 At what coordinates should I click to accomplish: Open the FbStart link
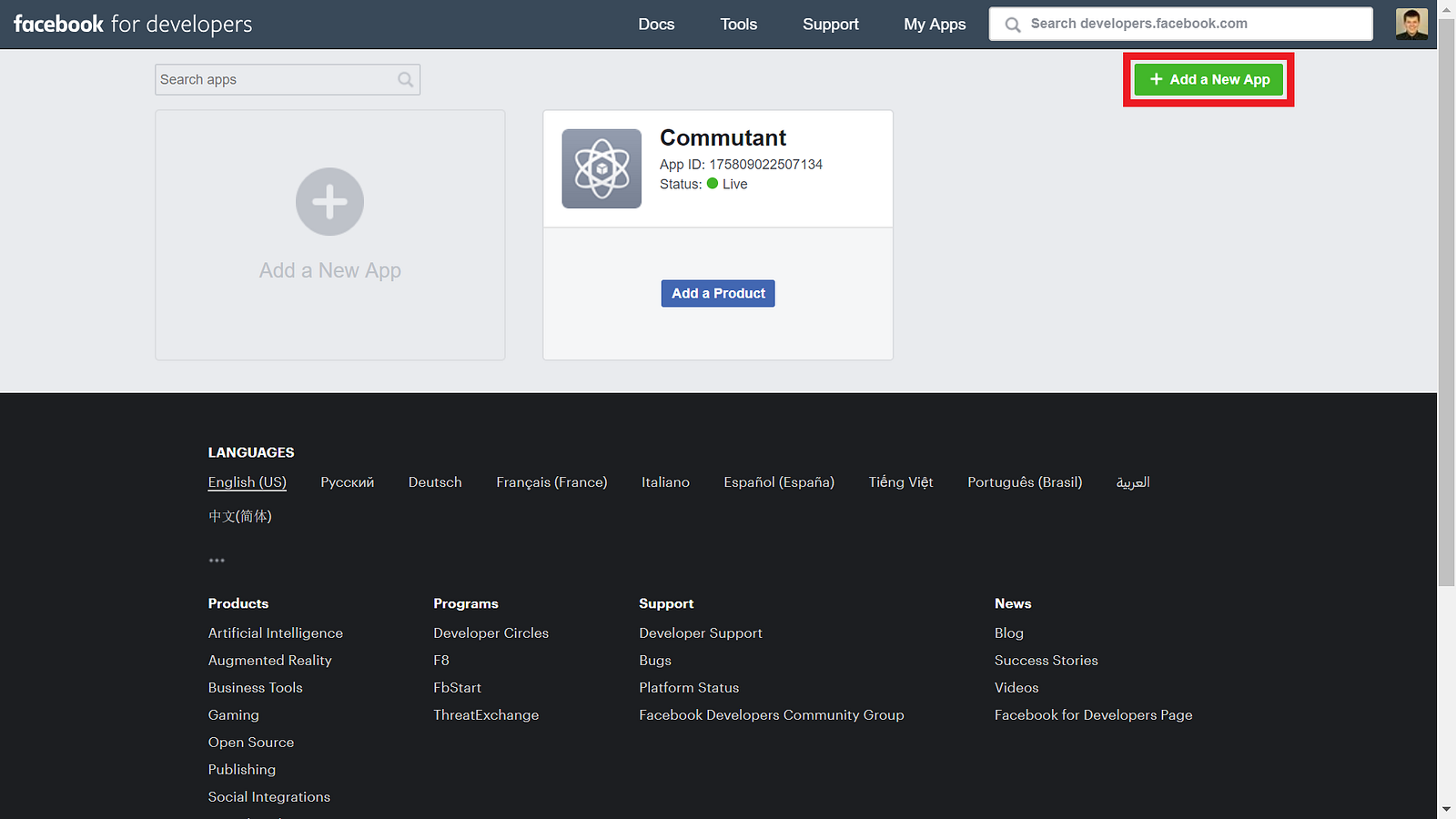pyautogui.click(x=457, y=688)
